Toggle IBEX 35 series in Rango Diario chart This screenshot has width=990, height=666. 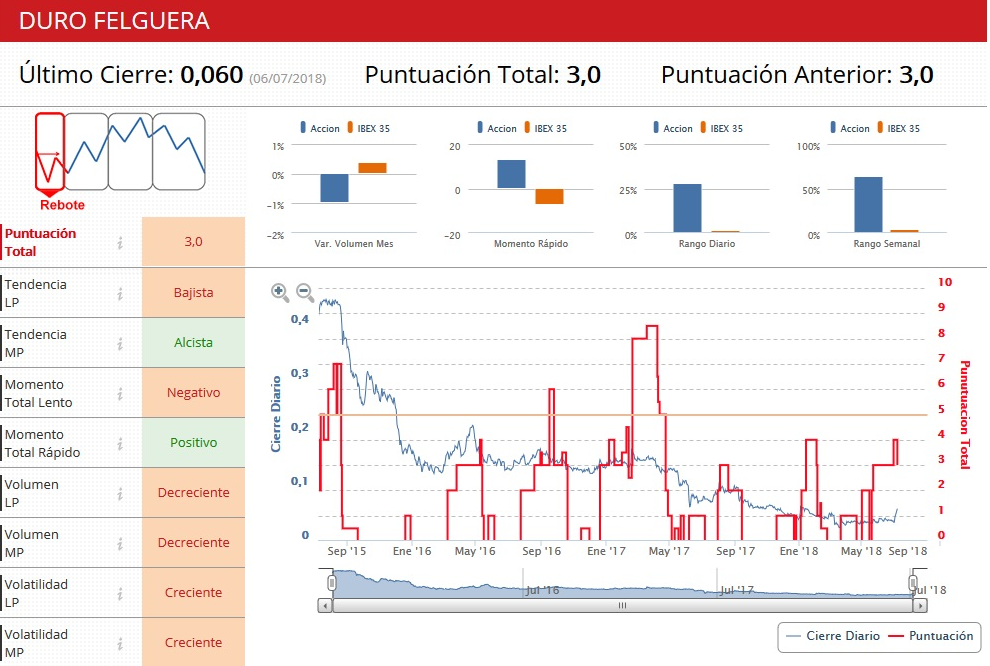[722, 128]
